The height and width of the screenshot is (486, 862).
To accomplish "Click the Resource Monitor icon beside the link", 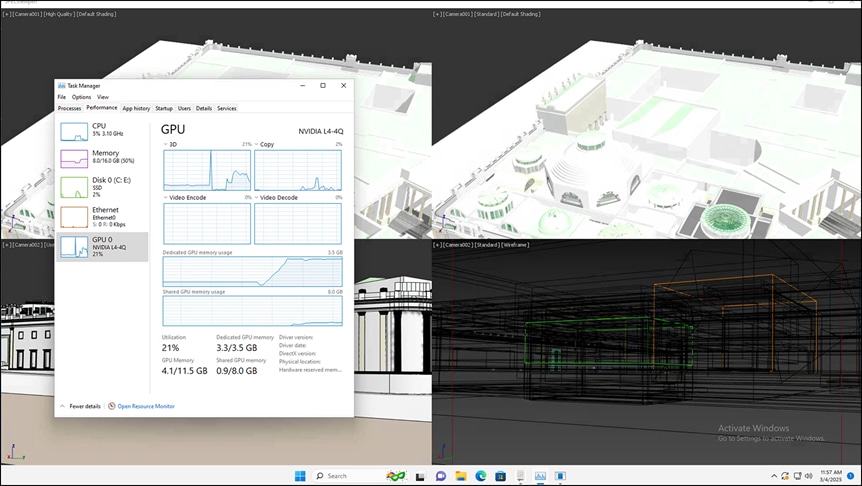I will click(112, 406).
